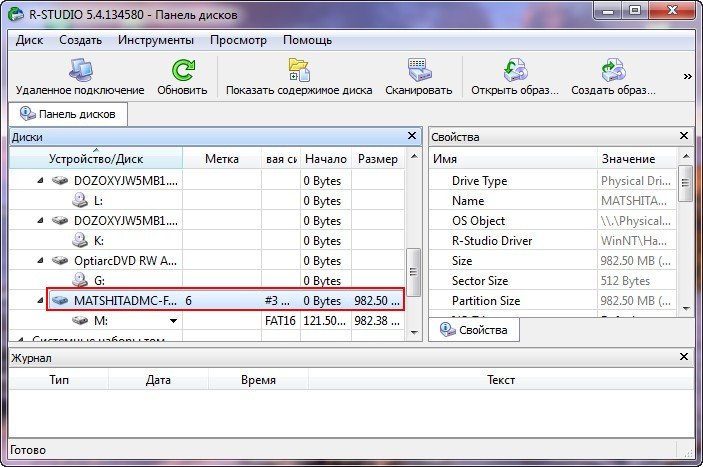Select the K: drive row

(207, 240)
